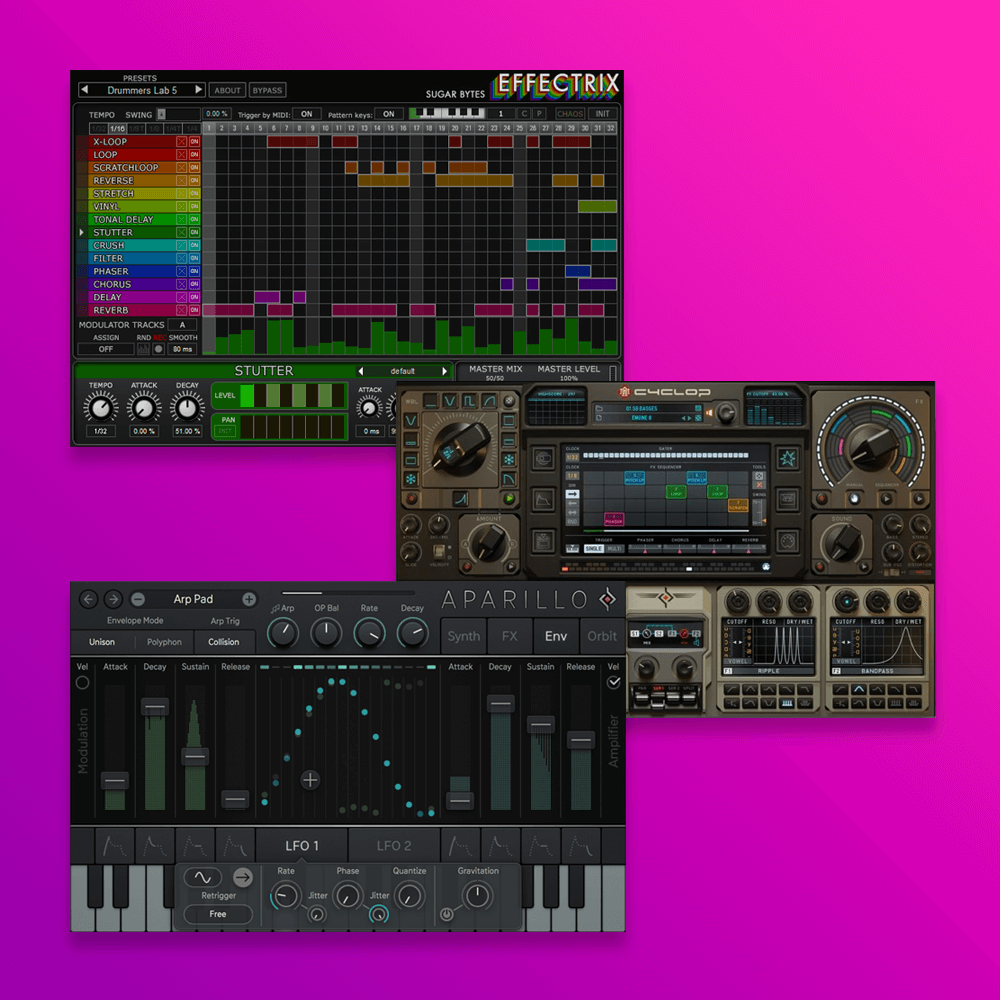Click the plus button beside Arp Pad
The width and height of the screenshot is (1000, 1000).
[249, 599]
